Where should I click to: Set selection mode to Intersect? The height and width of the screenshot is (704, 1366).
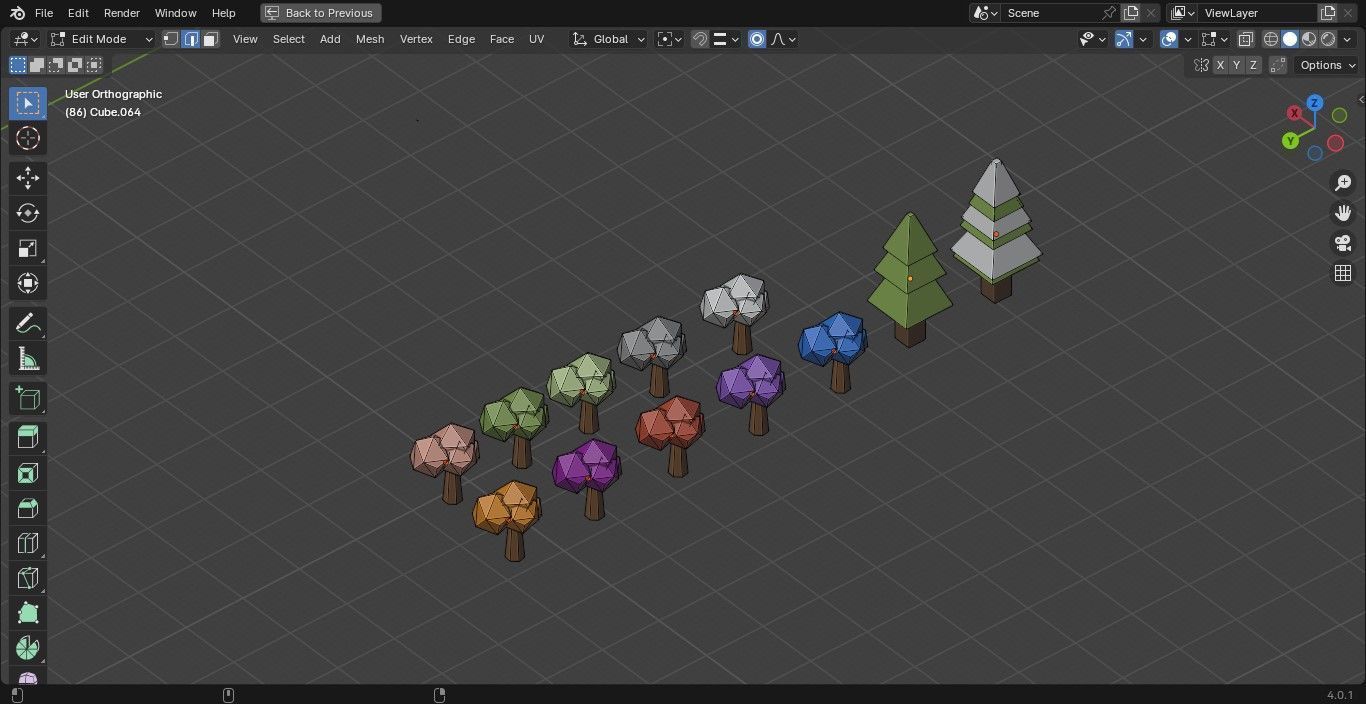(x=94, y=65)
